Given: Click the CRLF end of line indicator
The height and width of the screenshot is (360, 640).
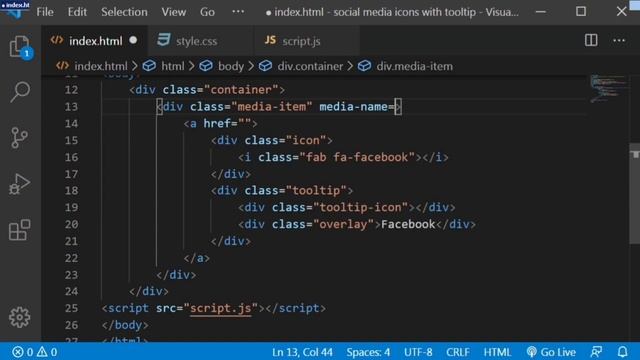Looking at the screenshot, I should coord(458,352).
